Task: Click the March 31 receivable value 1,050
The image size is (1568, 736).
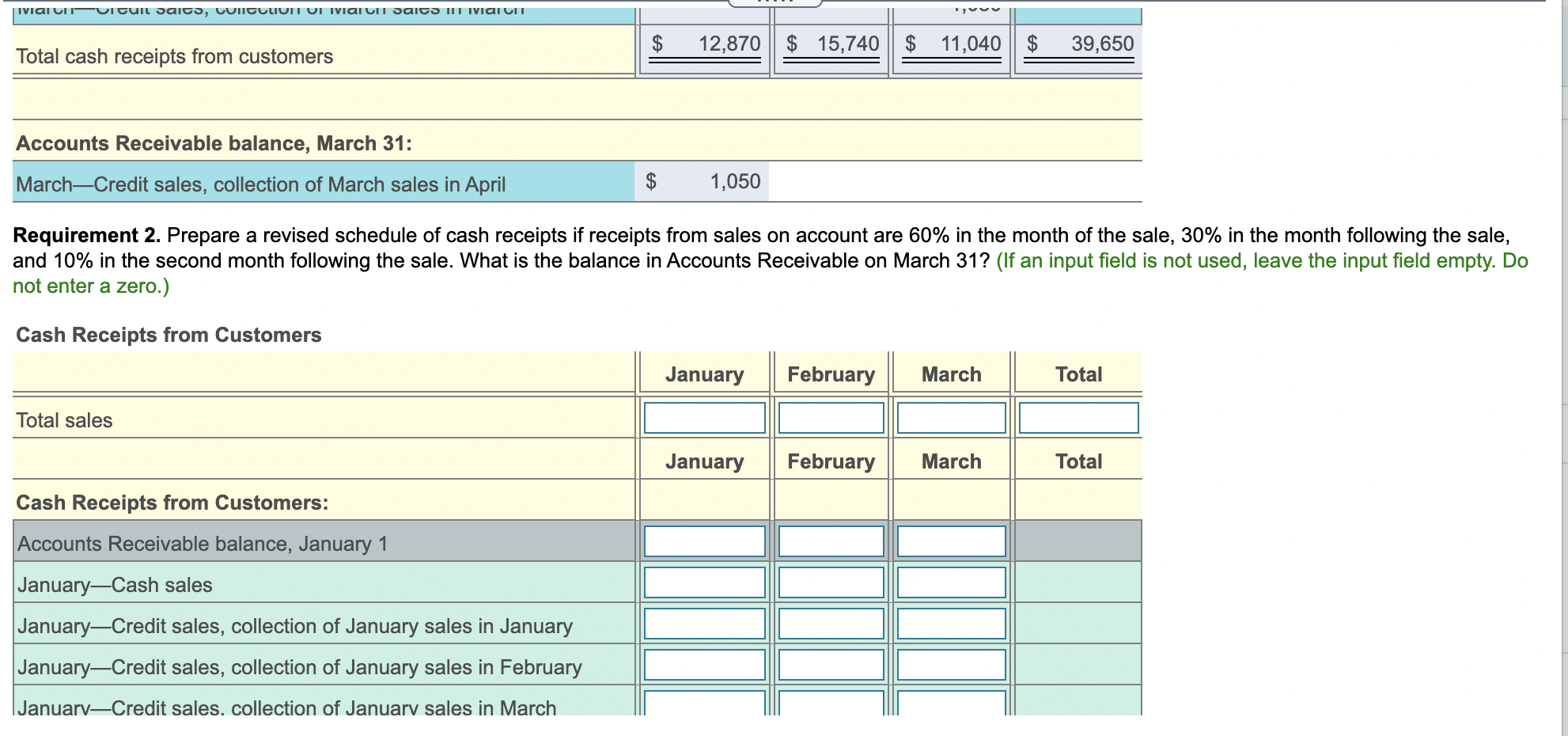Action: coord(735,181)
